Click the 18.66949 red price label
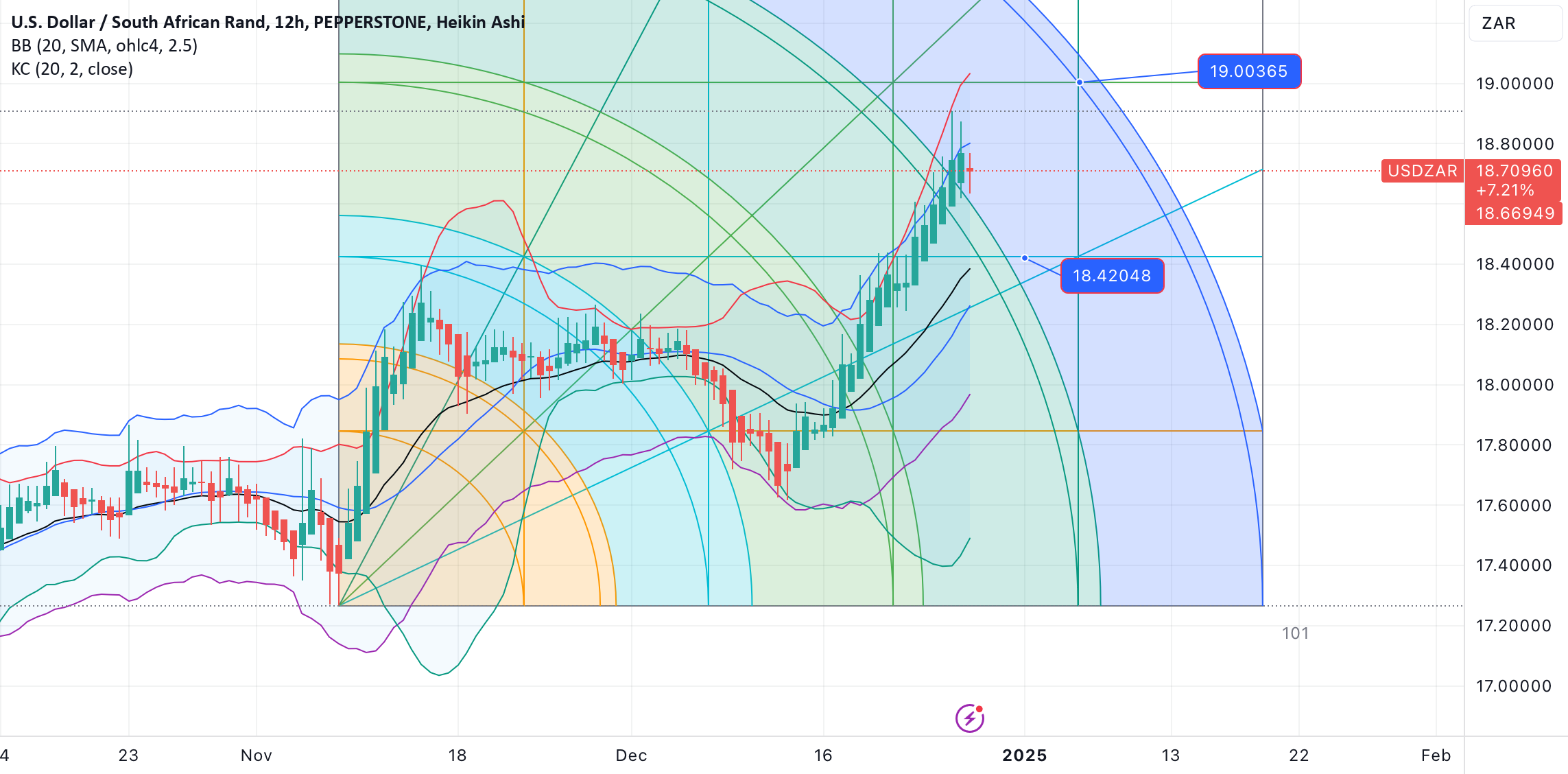Screen dimensions: 1568x774 point(1514,213)
